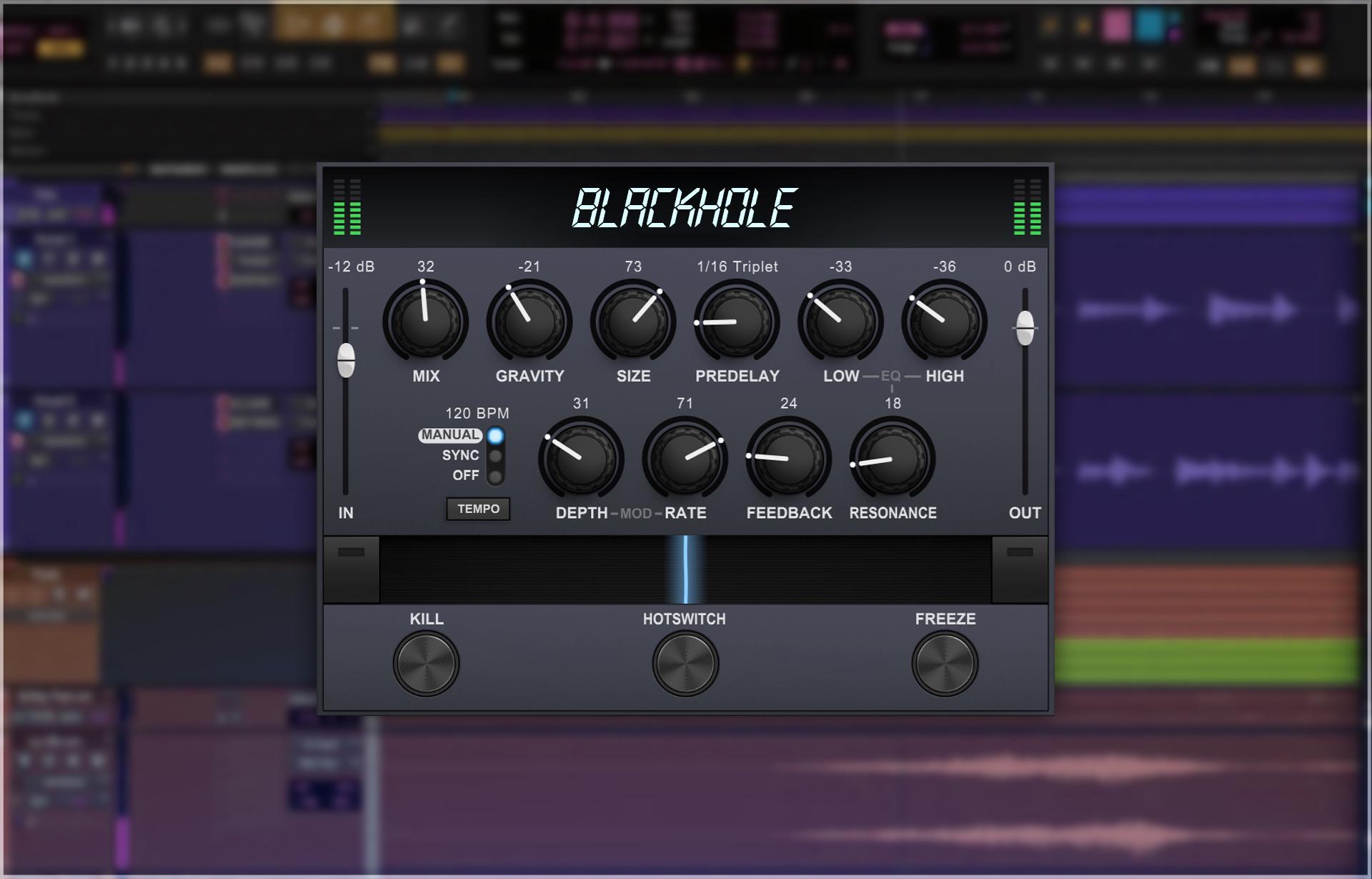Click the SIZE value 73
The height and width of the screenshot is (879, 1372).
(633, 267)
